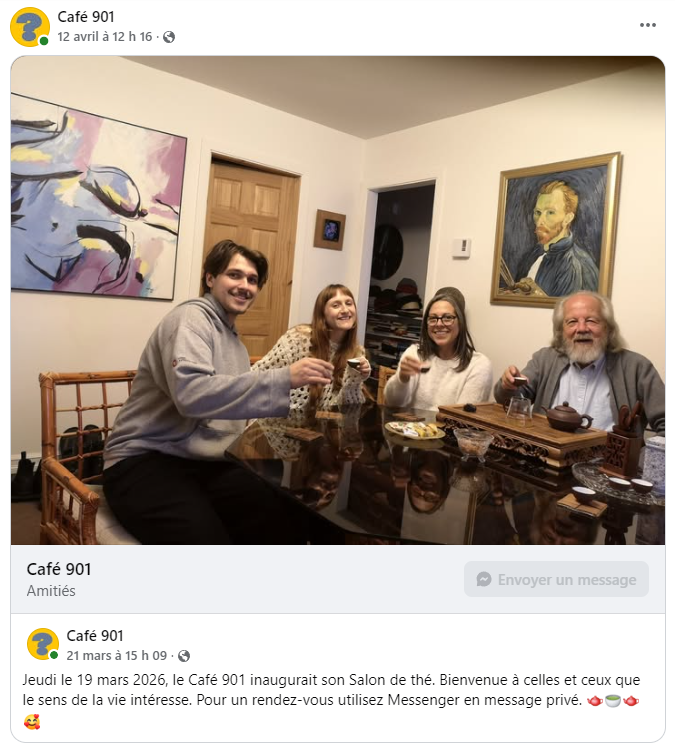
Task: Open the tea salon group photo
Action: click(x=338, y=300)
